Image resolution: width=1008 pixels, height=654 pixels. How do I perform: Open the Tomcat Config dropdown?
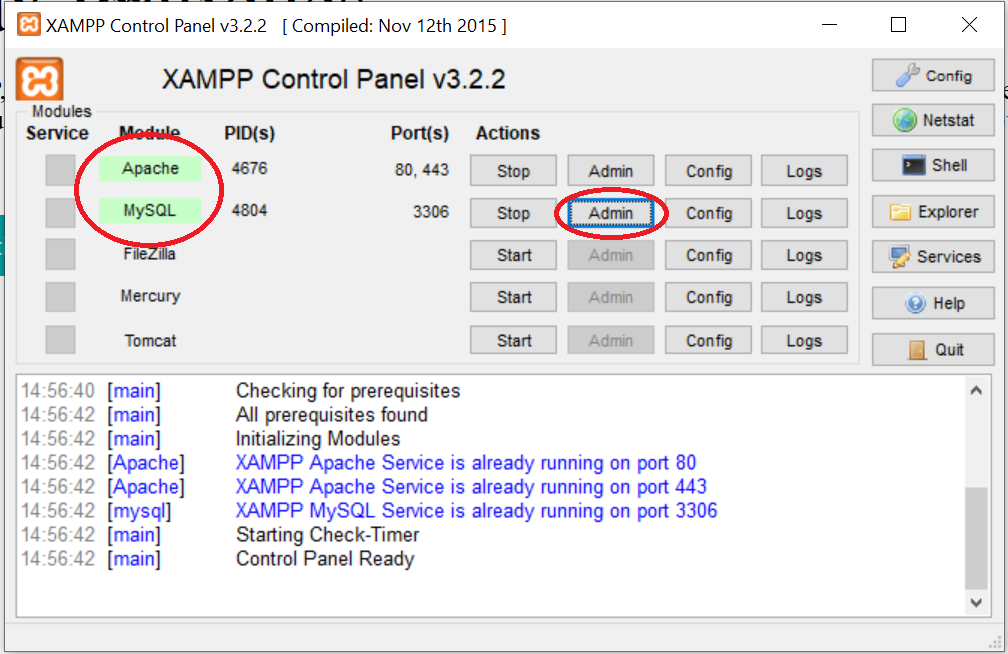click(x=708, y=341)
